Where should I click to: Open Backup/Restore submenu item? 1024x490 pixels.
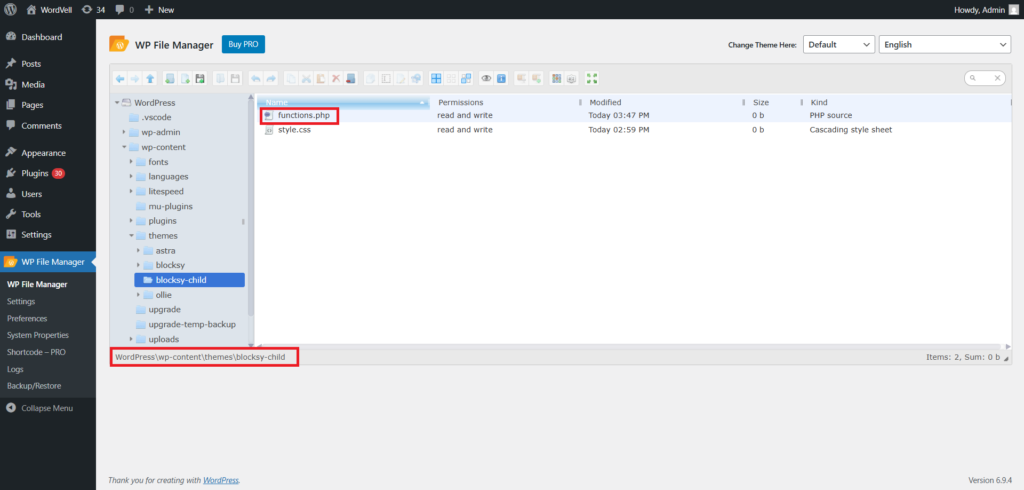pos(34,385)
